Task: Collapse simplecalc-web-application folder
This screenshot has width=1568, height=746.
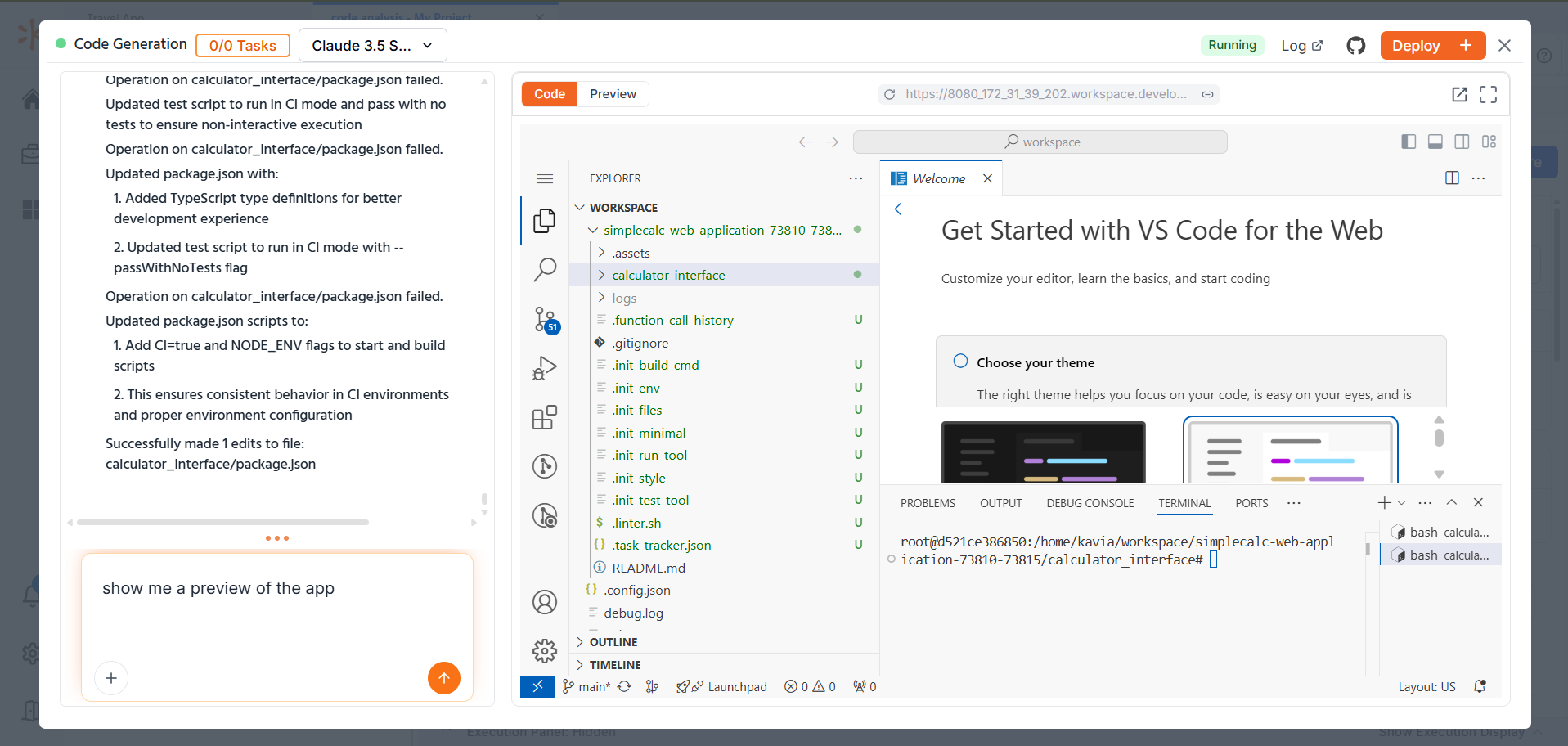Action: (593, 231)
